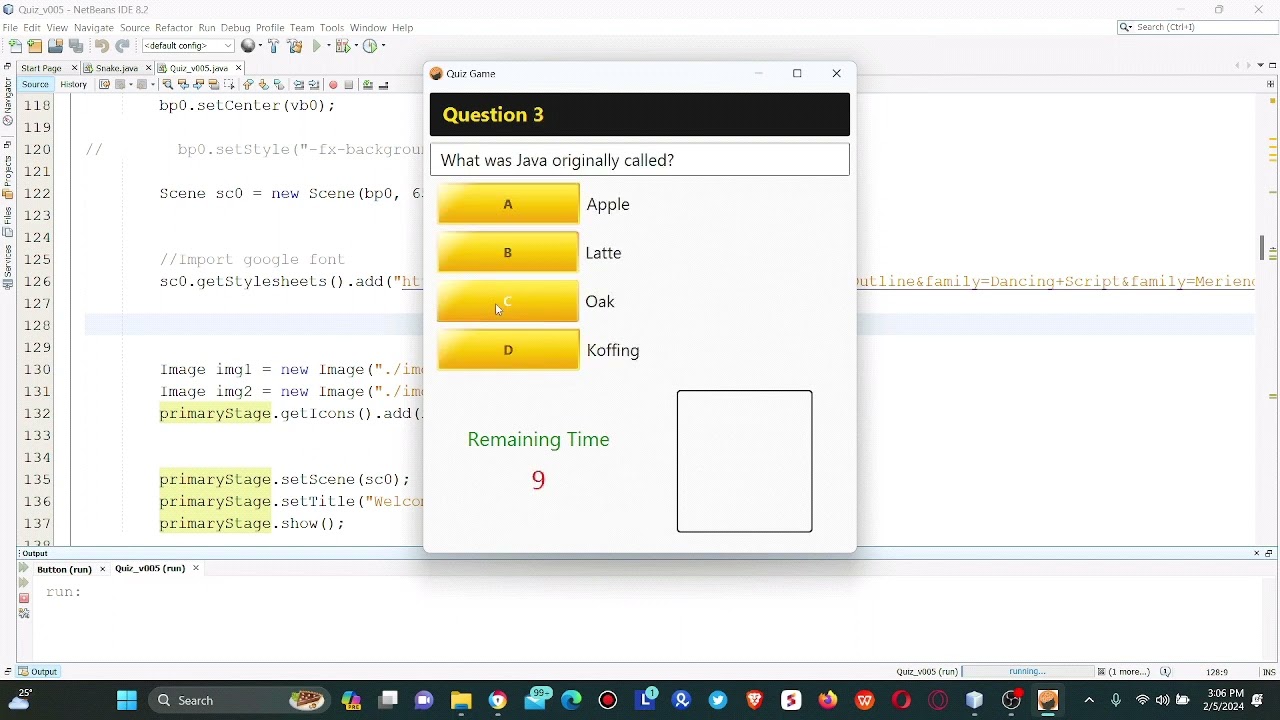
Task: Choose answer D button in Quiz Game
Action: pyautogui.click(x=508, y=350)
